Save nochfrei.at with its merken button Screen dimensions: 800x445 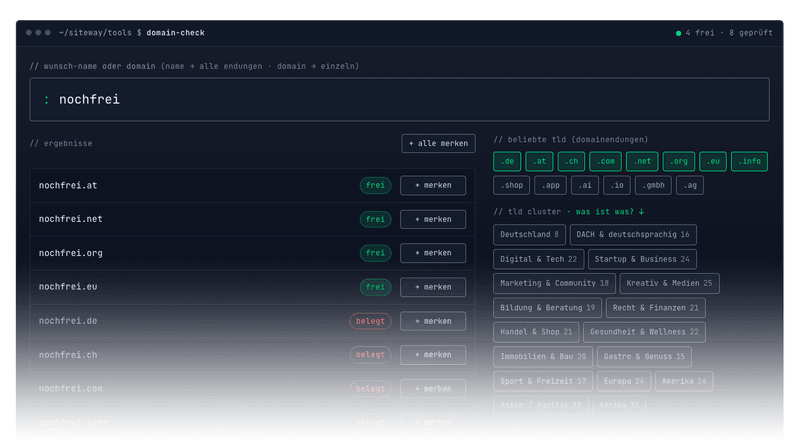pos(433,185)
